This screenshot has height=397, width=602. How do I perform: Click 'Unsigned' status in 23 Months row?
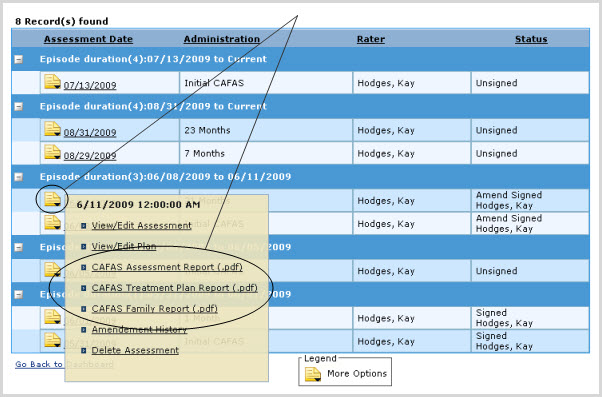tap(496, 130)
